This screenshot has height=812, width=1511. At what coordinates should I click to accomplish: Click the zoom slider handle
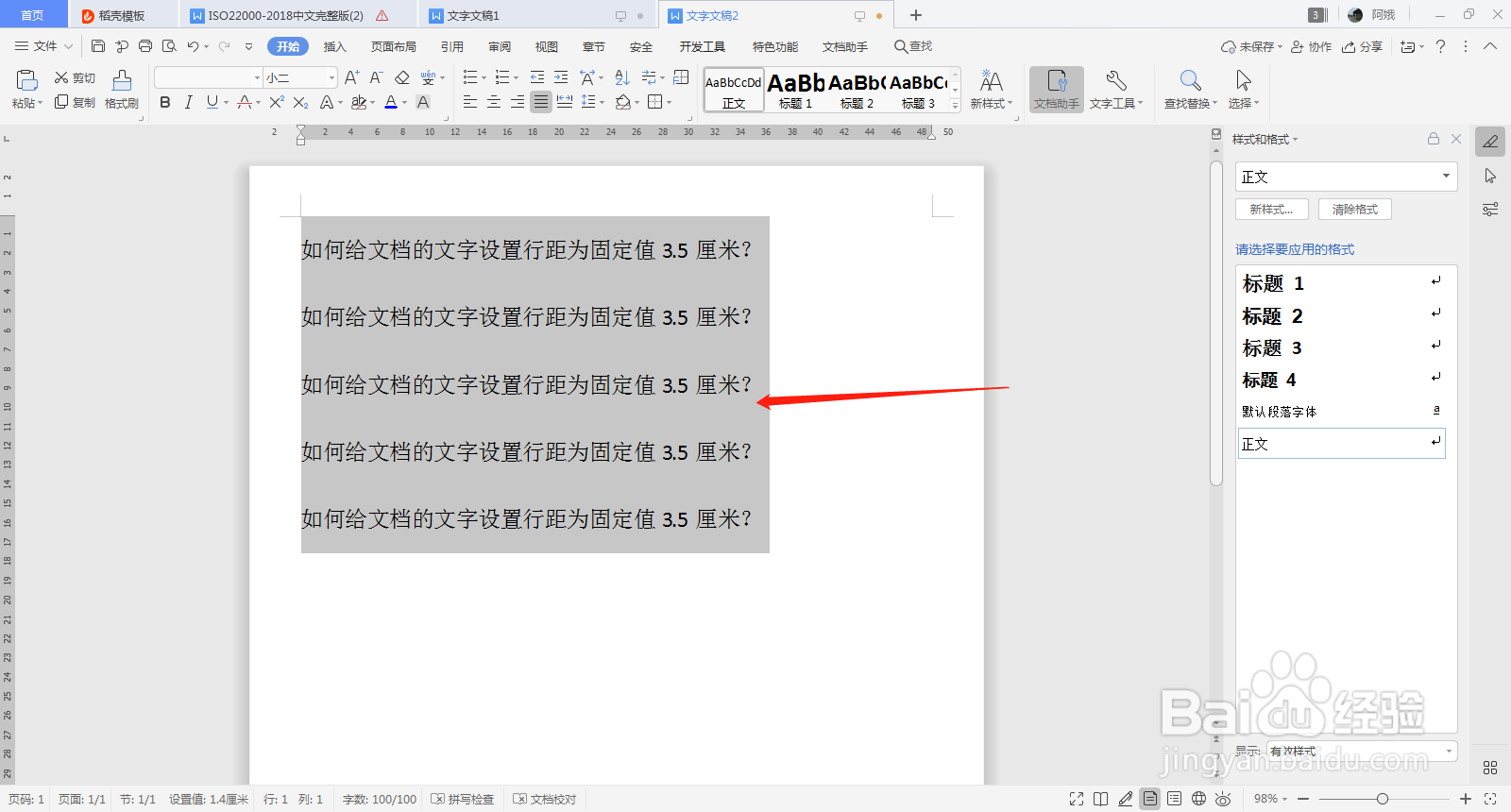pyautogui.click(x=1383, y=799)
